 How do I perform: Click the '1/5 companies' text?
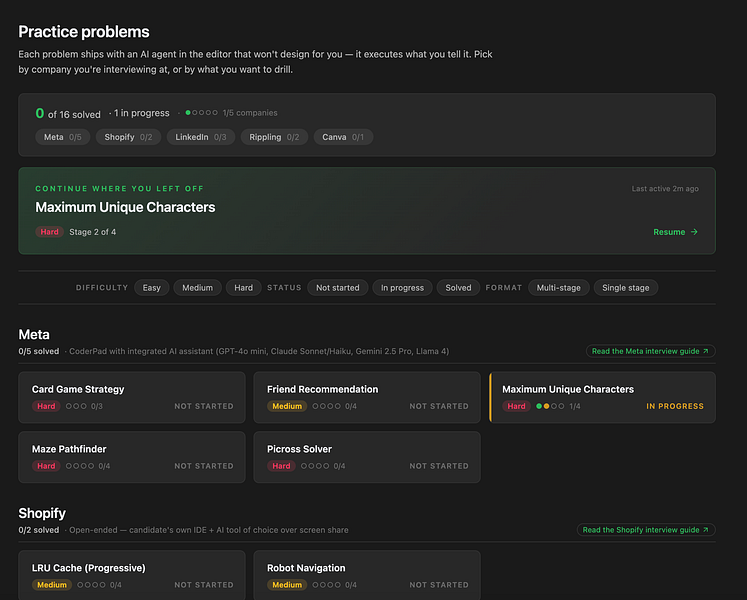coord(250,113)
